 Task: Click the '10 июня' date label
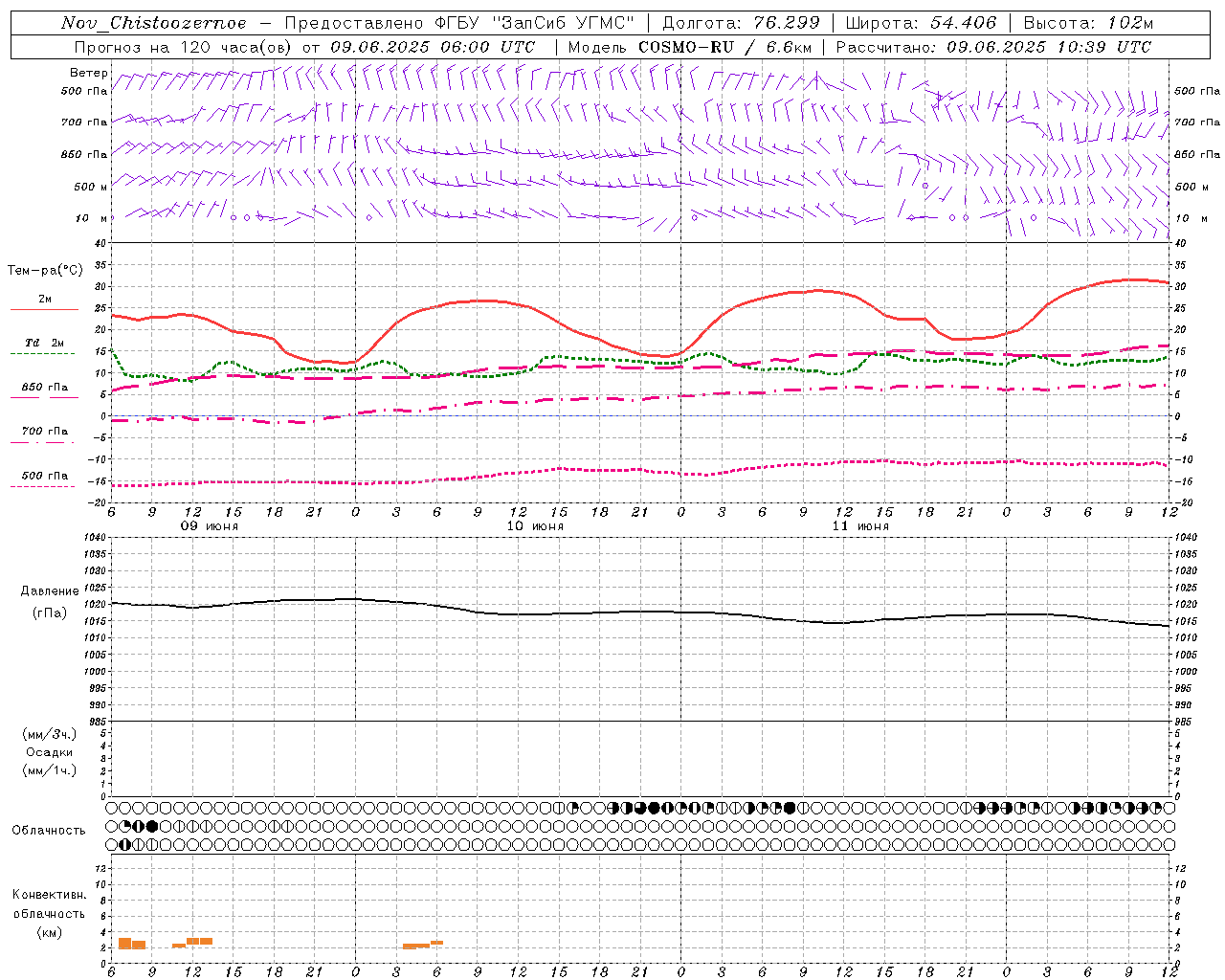(535, 526)
